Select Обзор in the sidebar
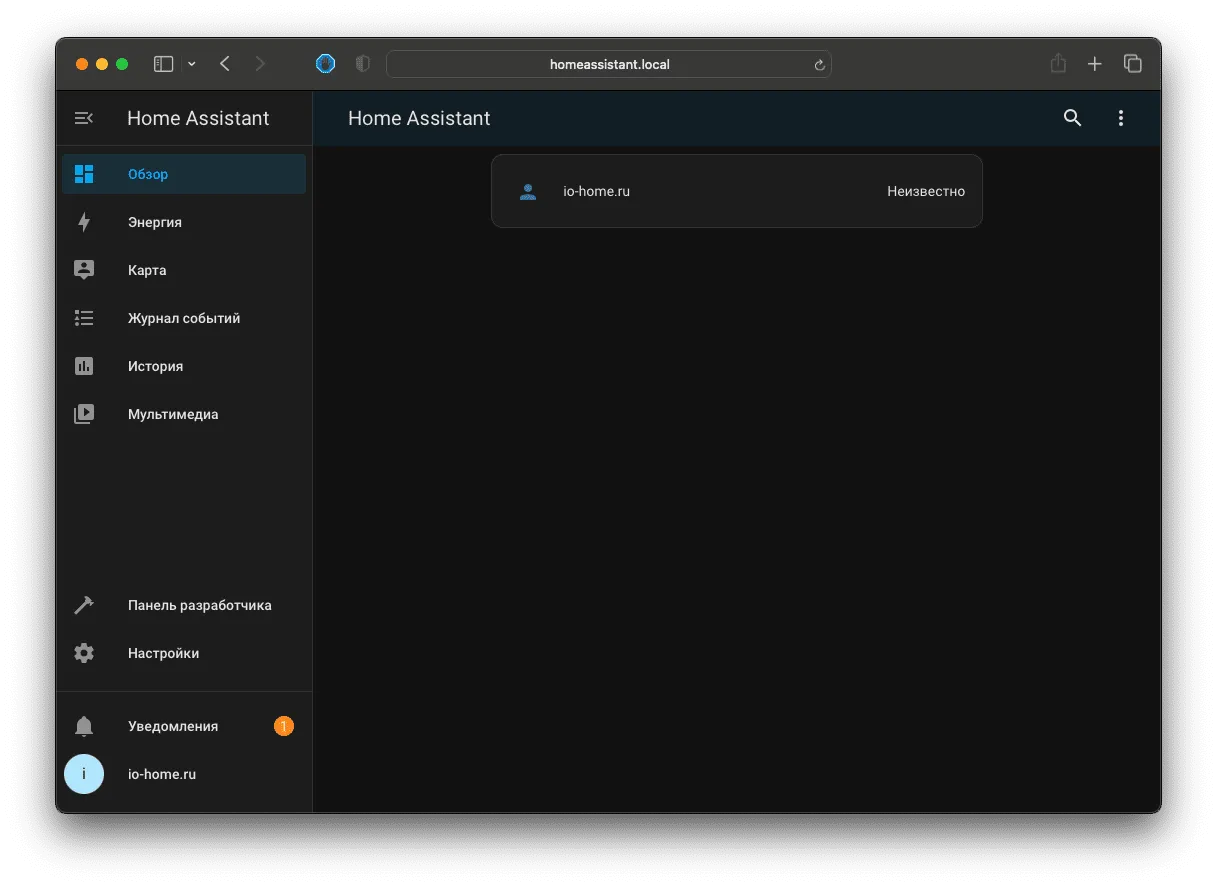Viewport: 1217px width, 887px height. tap(184, 174)
